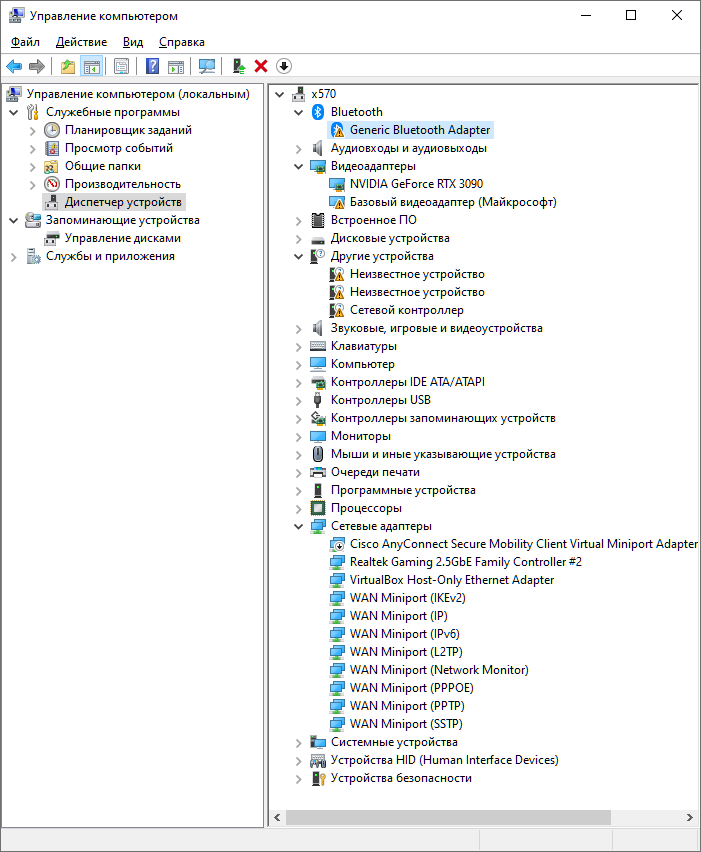The height and width of the screenshot is (852, 701).
Task: Click the Устройства безопасности icon
Action: (318, 778)
